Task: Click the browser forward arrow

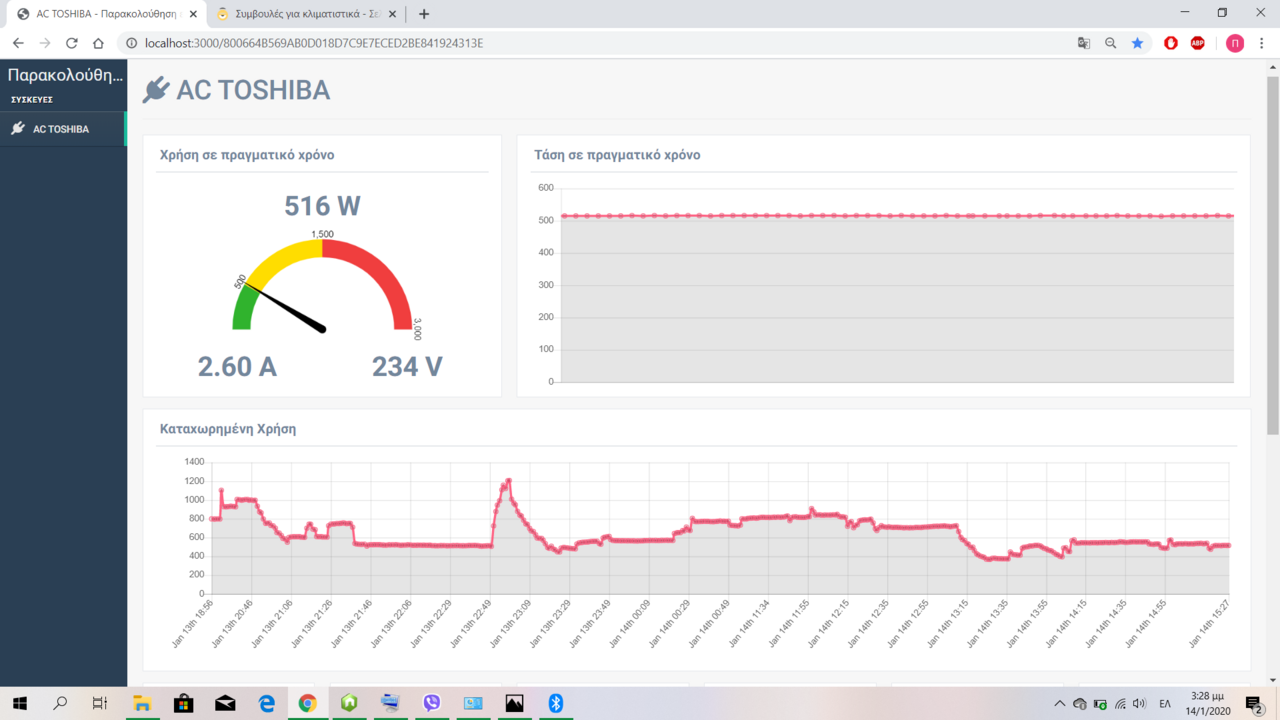Action: [x=45, y=43]
